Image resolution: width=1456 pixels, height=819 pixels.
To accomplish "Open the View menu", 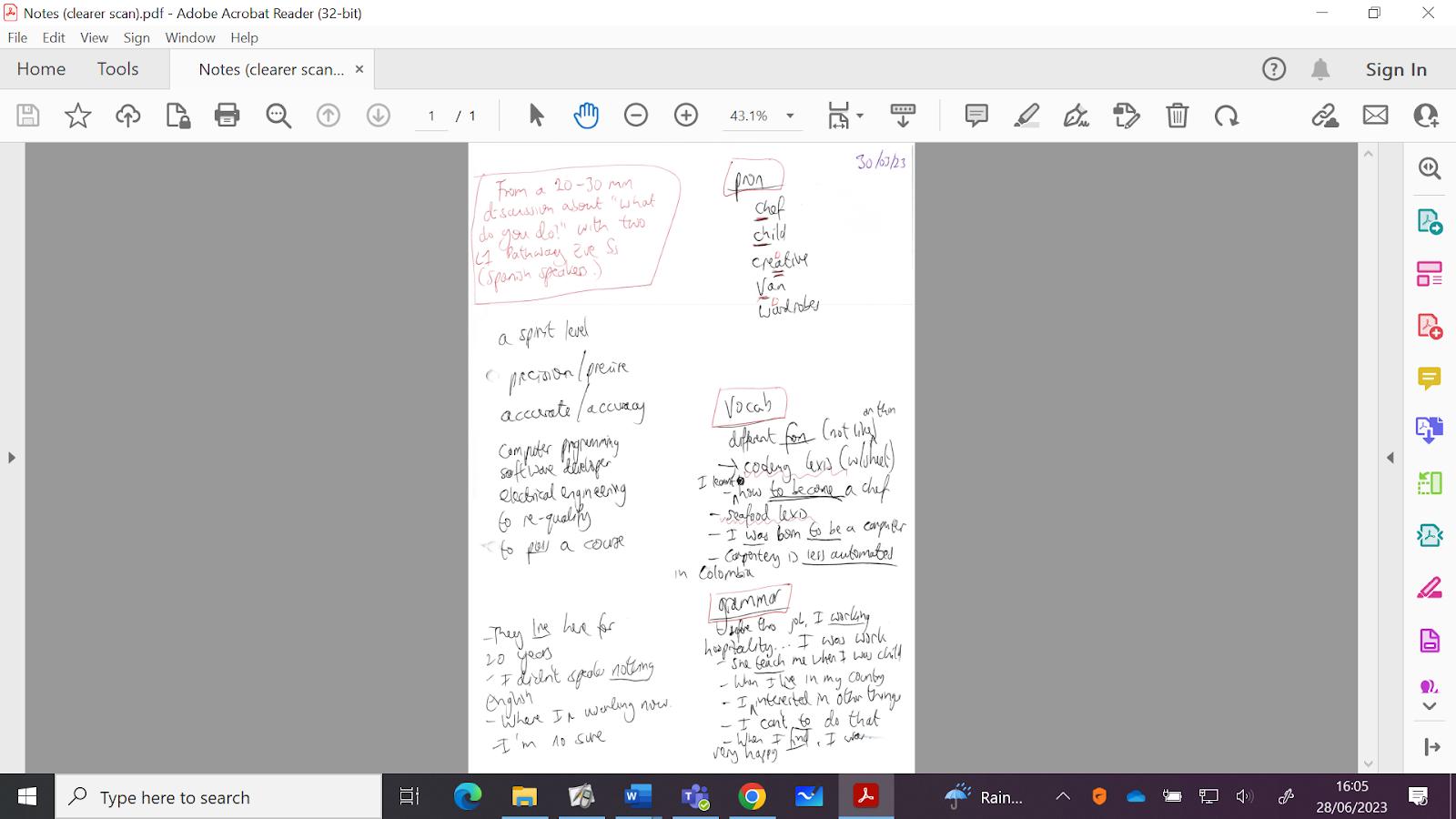I will pyautogui.click(x=94, y=37).
